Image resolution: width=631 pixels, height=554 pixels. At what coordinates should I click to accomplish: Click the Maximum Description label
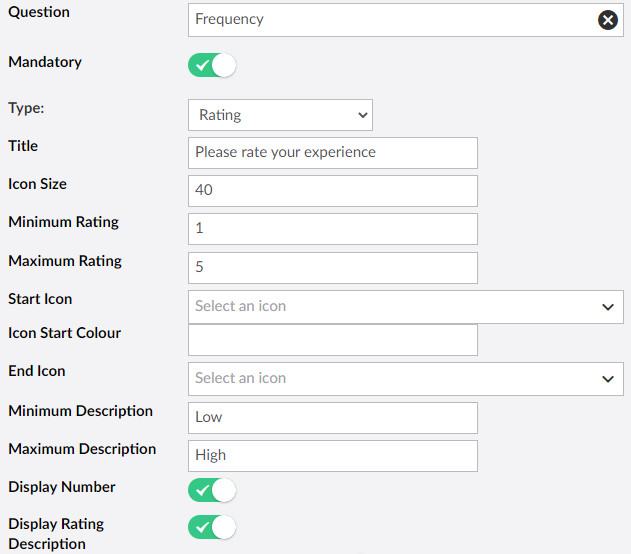[82, 449]
